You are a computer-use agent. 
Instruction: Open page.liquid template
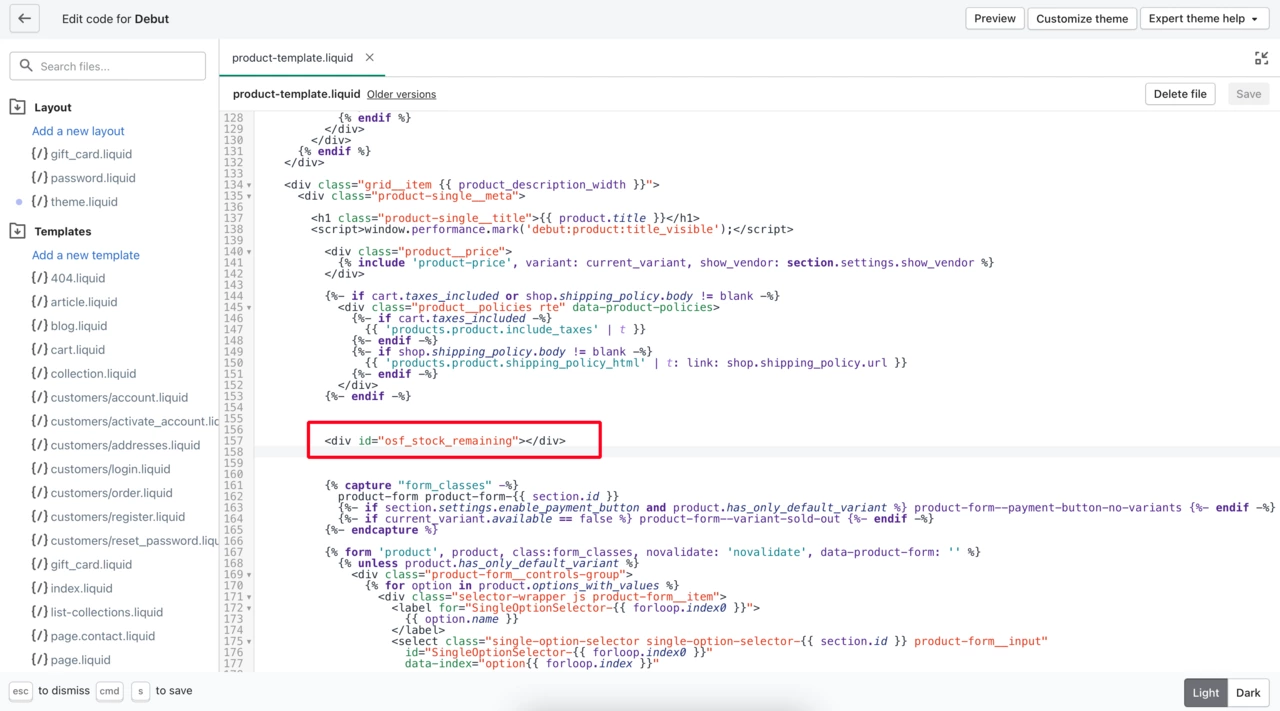pyautogui.click(x=80, y=660)
